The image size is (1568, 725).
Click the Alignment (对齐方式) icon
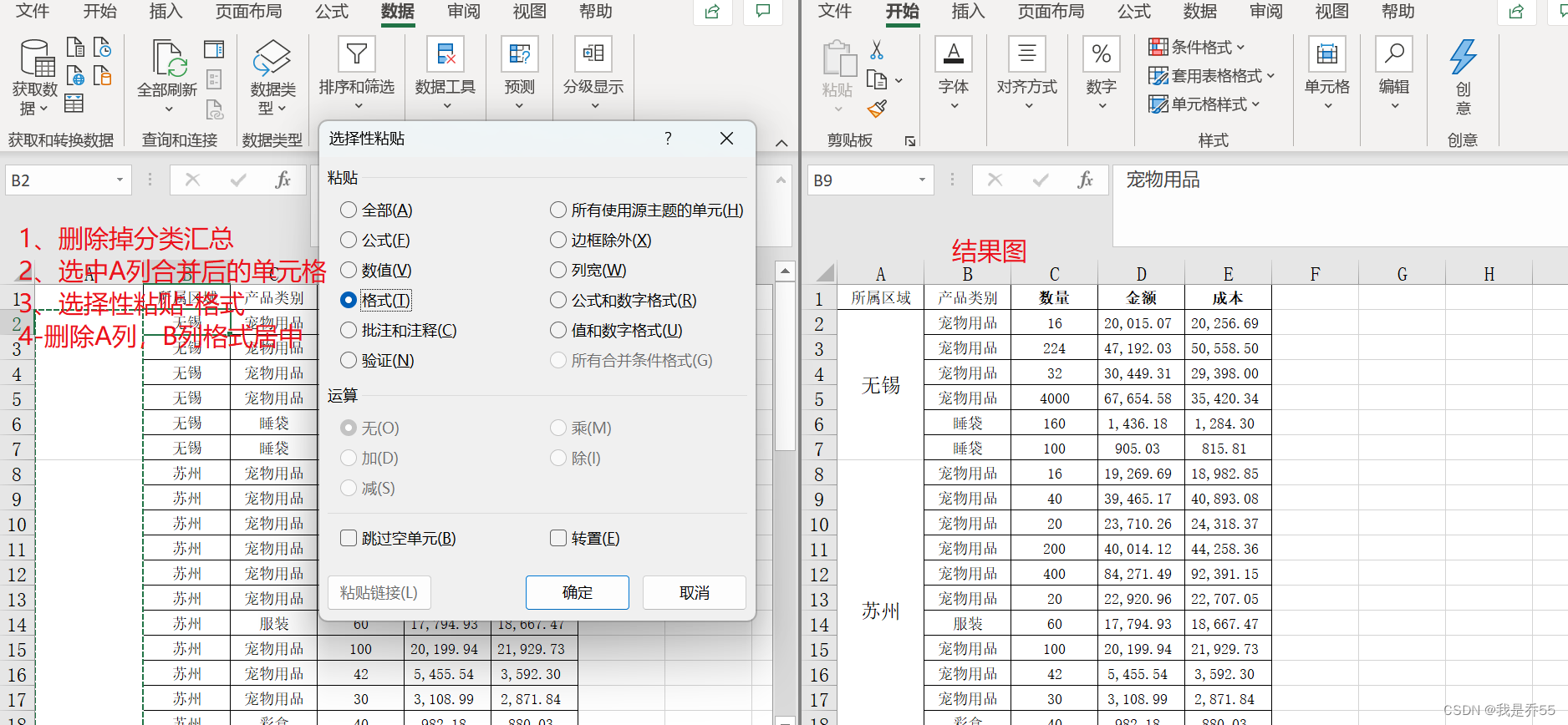point(1027,54)
